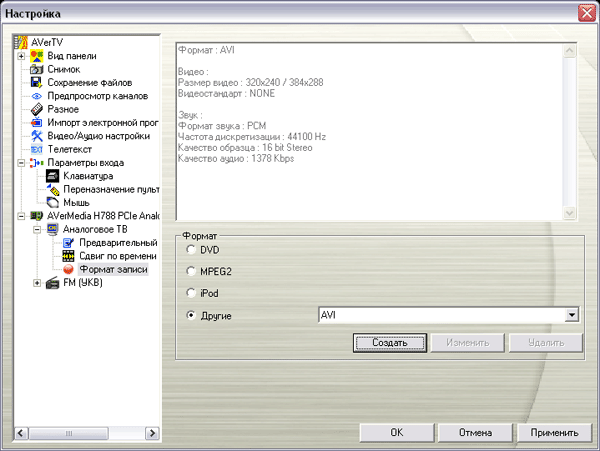Click the tree horizontal scrollbar thumb

pos(69,433)
